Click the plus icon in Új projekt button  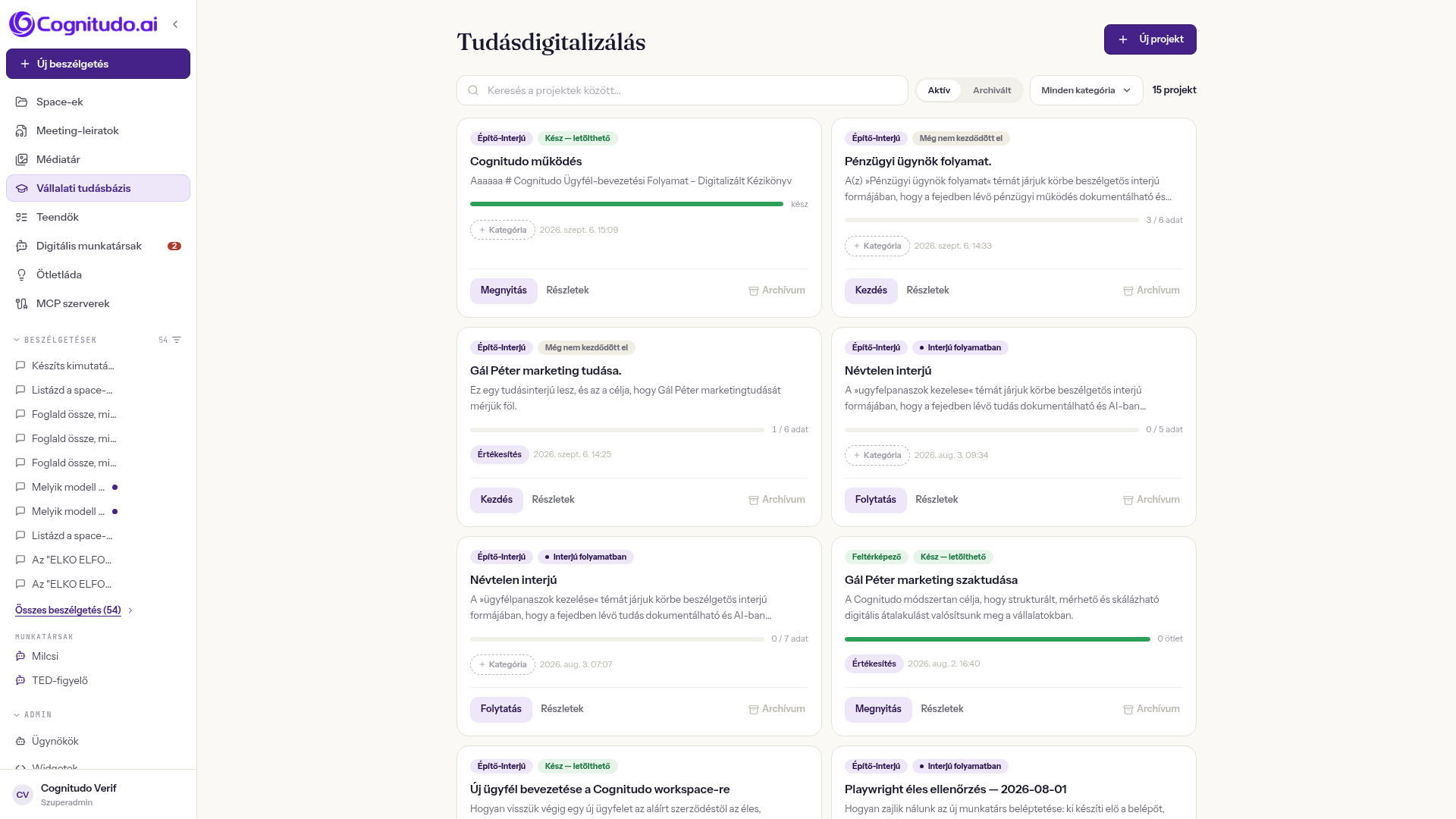[x=1123, y=39]
